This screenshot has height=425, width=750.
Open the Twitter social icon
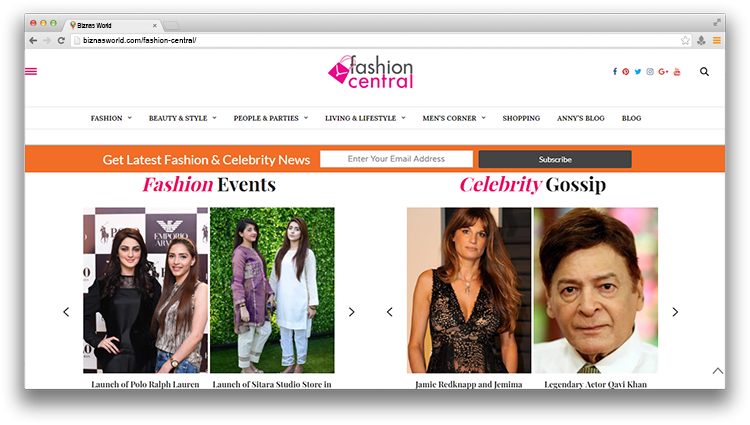click(x=638, y=72)
